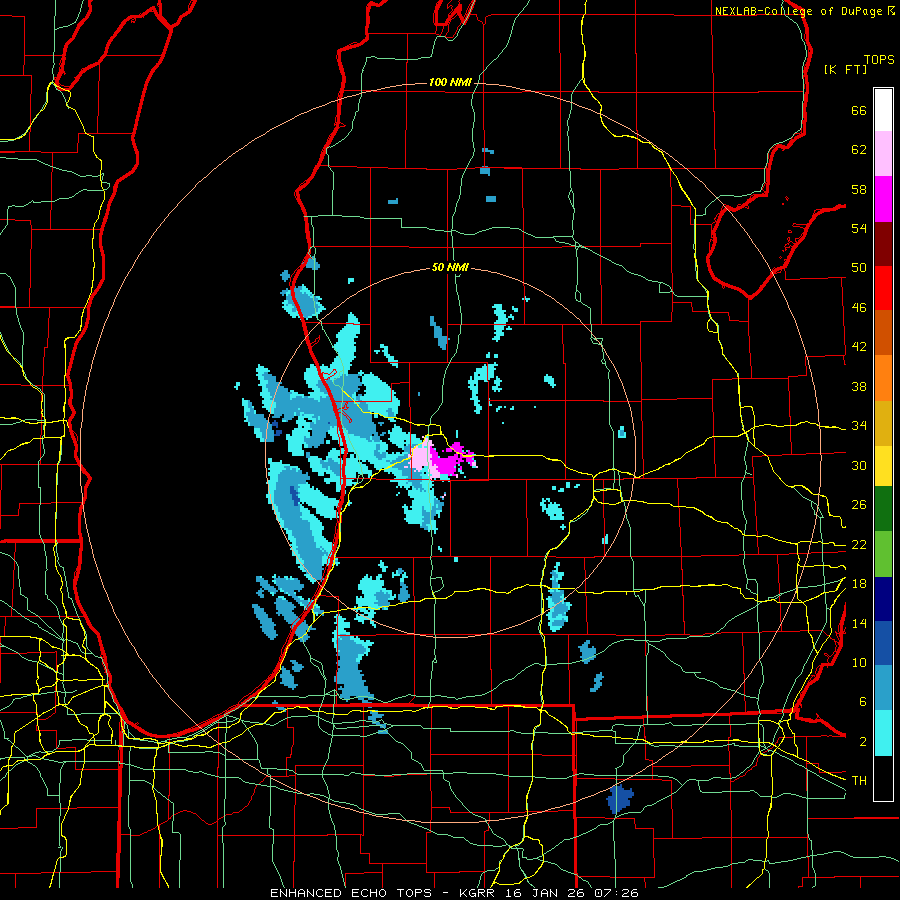Click the dark orange 46 kft legend swatch

[883, 333]
